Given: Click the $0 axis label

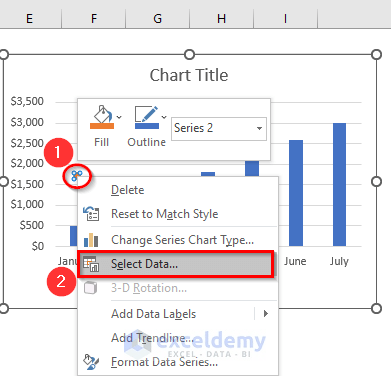Looking at the screenshot, I should pos(38,246).
